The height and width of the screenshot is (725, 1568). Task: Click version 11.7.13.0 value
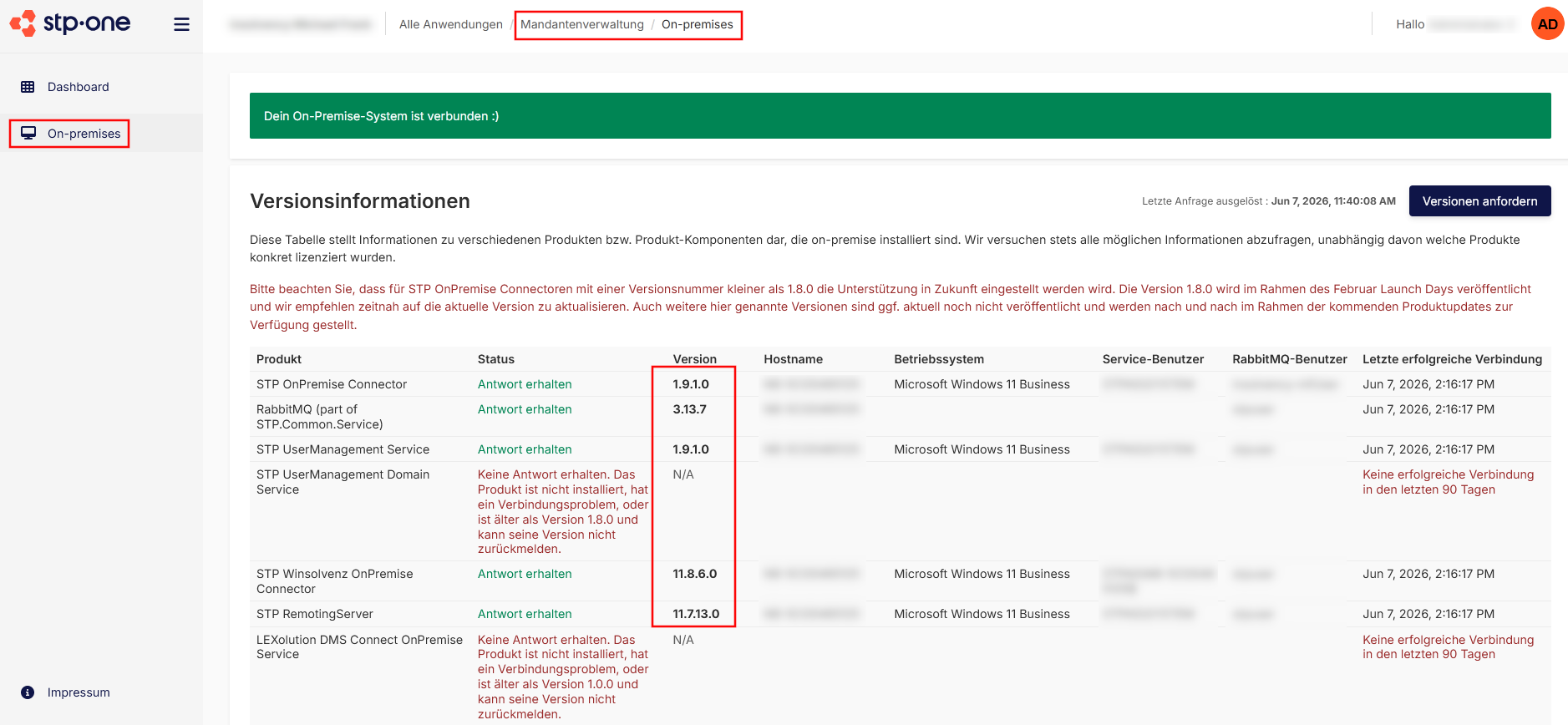(696, 614)
